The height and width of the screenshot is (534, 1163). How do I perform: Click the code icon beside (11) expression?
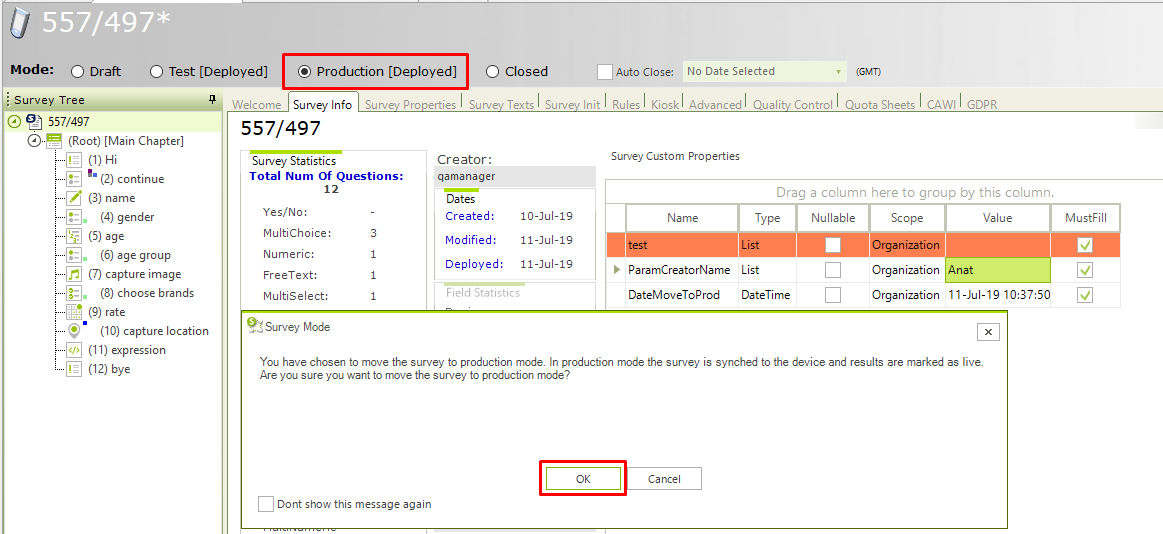click(73, 350)
